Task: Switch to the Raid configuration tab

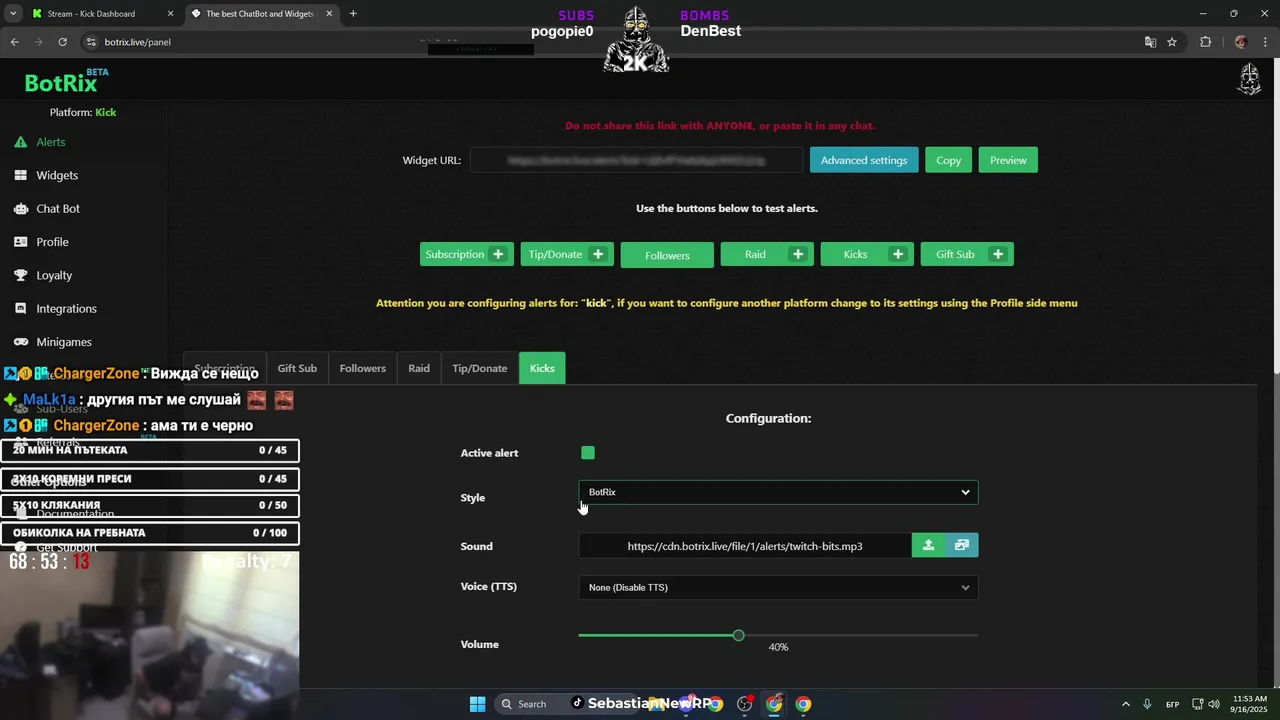Action: (x=419, y=368)
